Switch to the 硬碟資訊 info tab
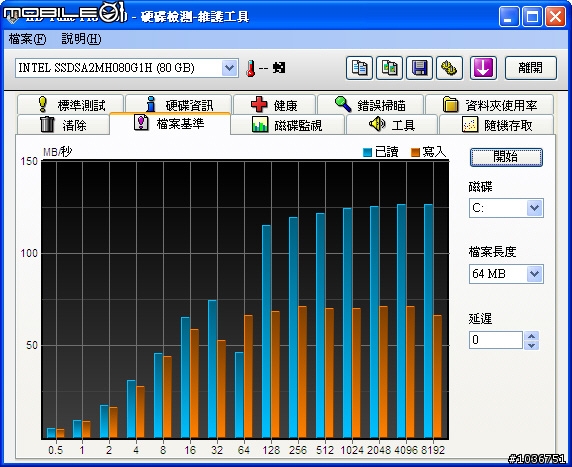The image size is (572, 467). click(178, 105)
